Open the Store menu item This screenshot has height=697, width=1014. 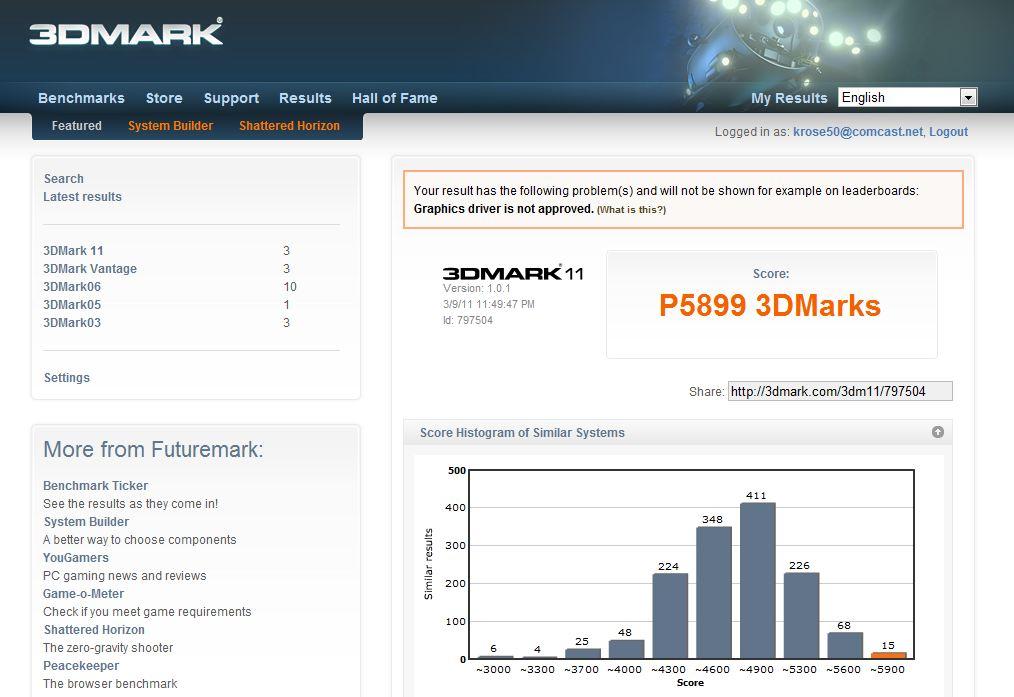164,98
